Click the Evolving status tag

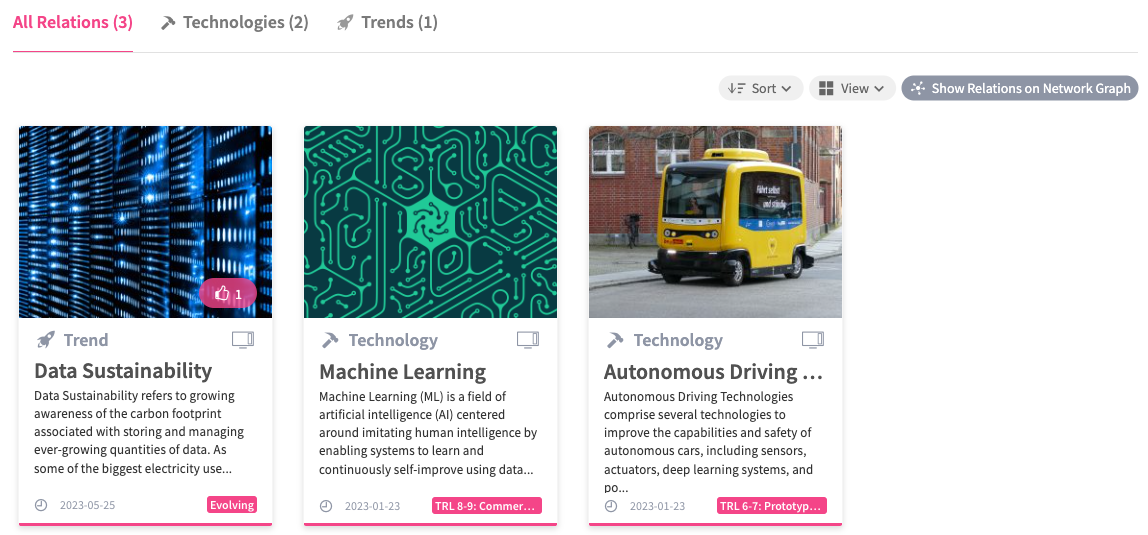[232, 505]
